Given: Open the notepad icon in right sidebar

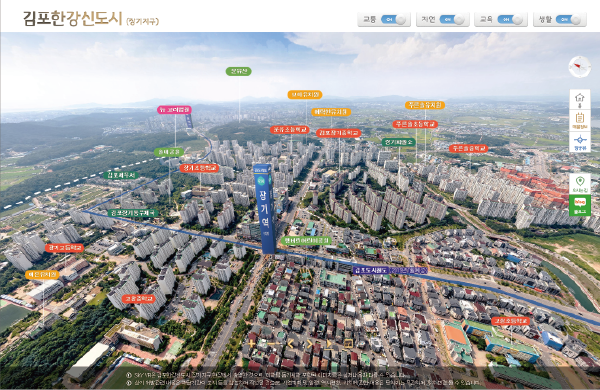Looking at the screenshot, I should (x=580, y=121).
